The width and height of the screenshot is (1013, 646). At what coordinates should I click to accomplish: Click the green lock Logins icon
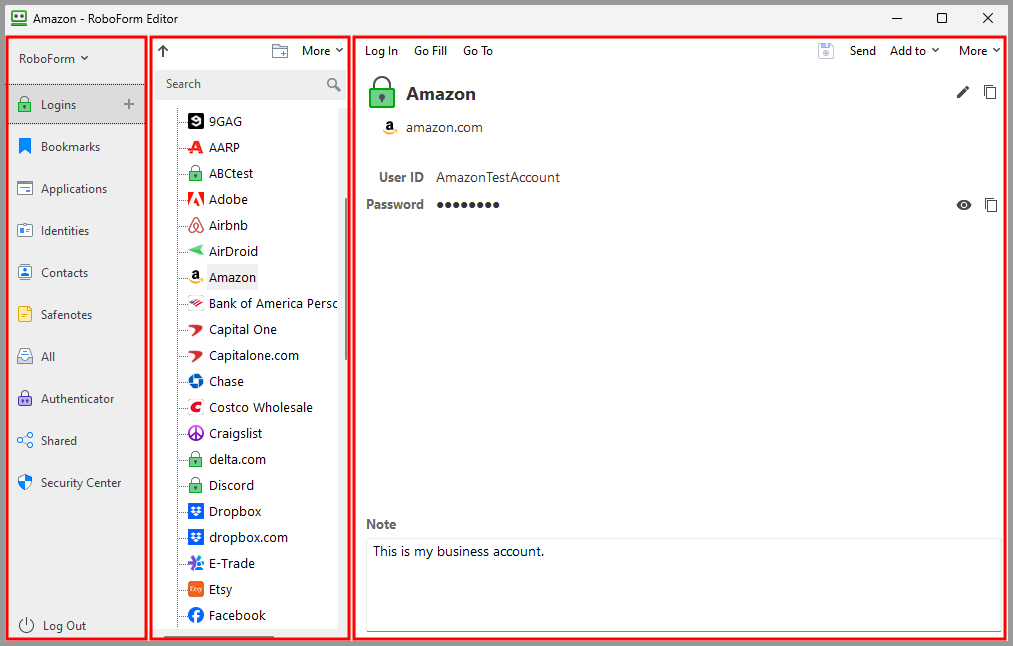coord(25,104)
